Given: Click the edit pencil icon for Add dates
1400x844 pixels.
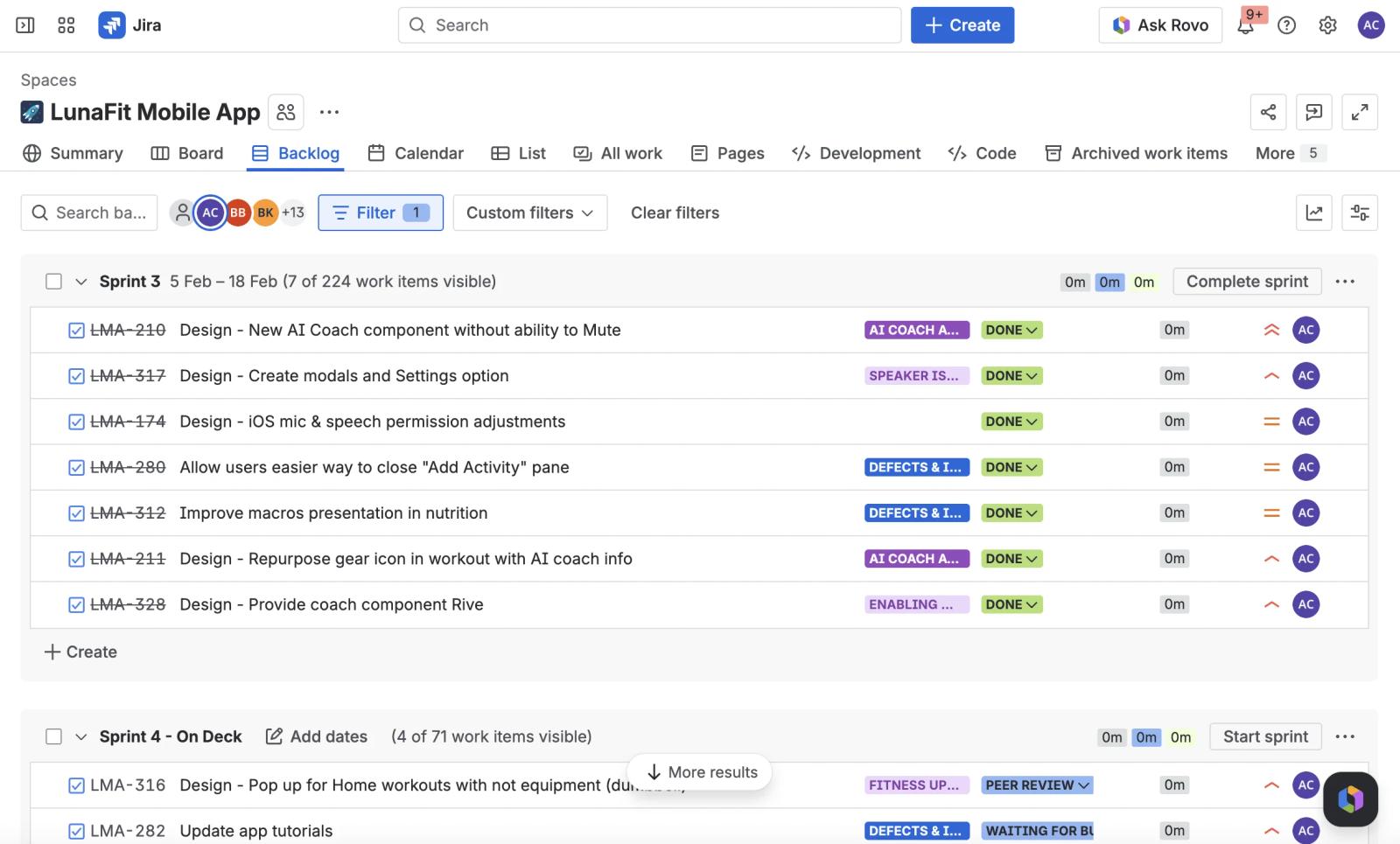Looking at the screenshot, I should (274, 736).
